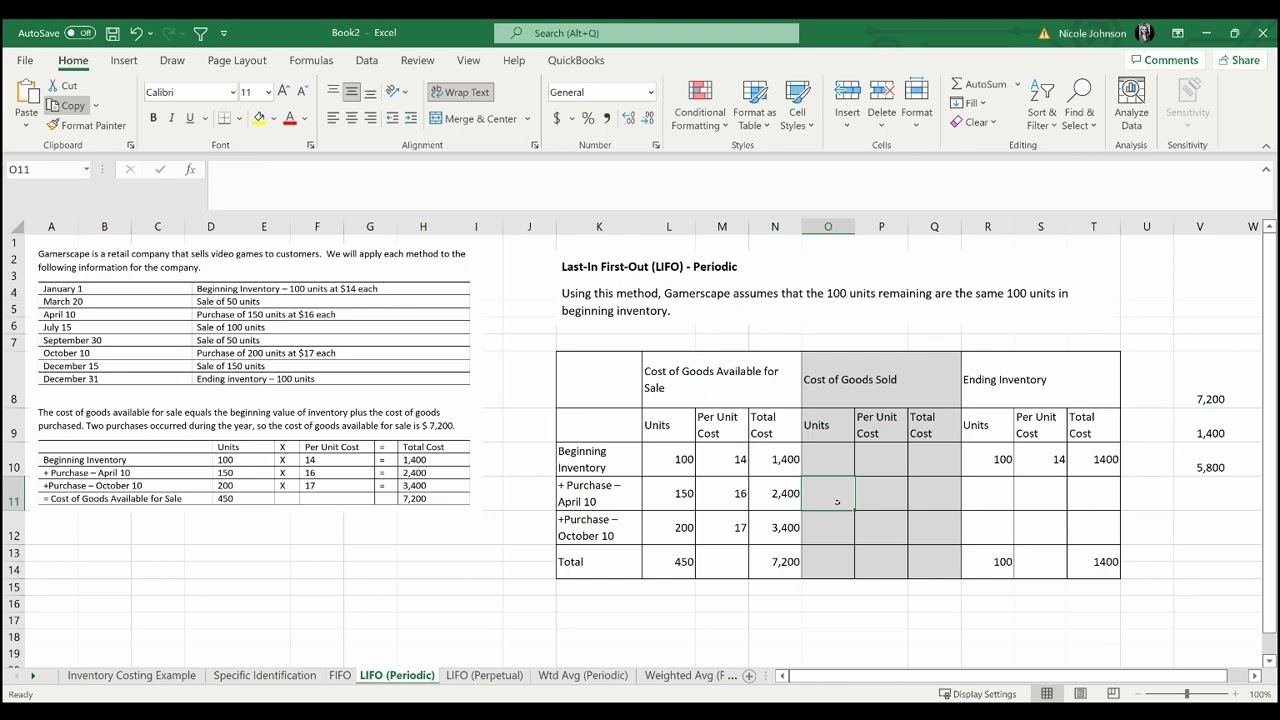The image size is (1280, 720).
Task: Open Cell Styles gallery
Action: tap(797, 104)
